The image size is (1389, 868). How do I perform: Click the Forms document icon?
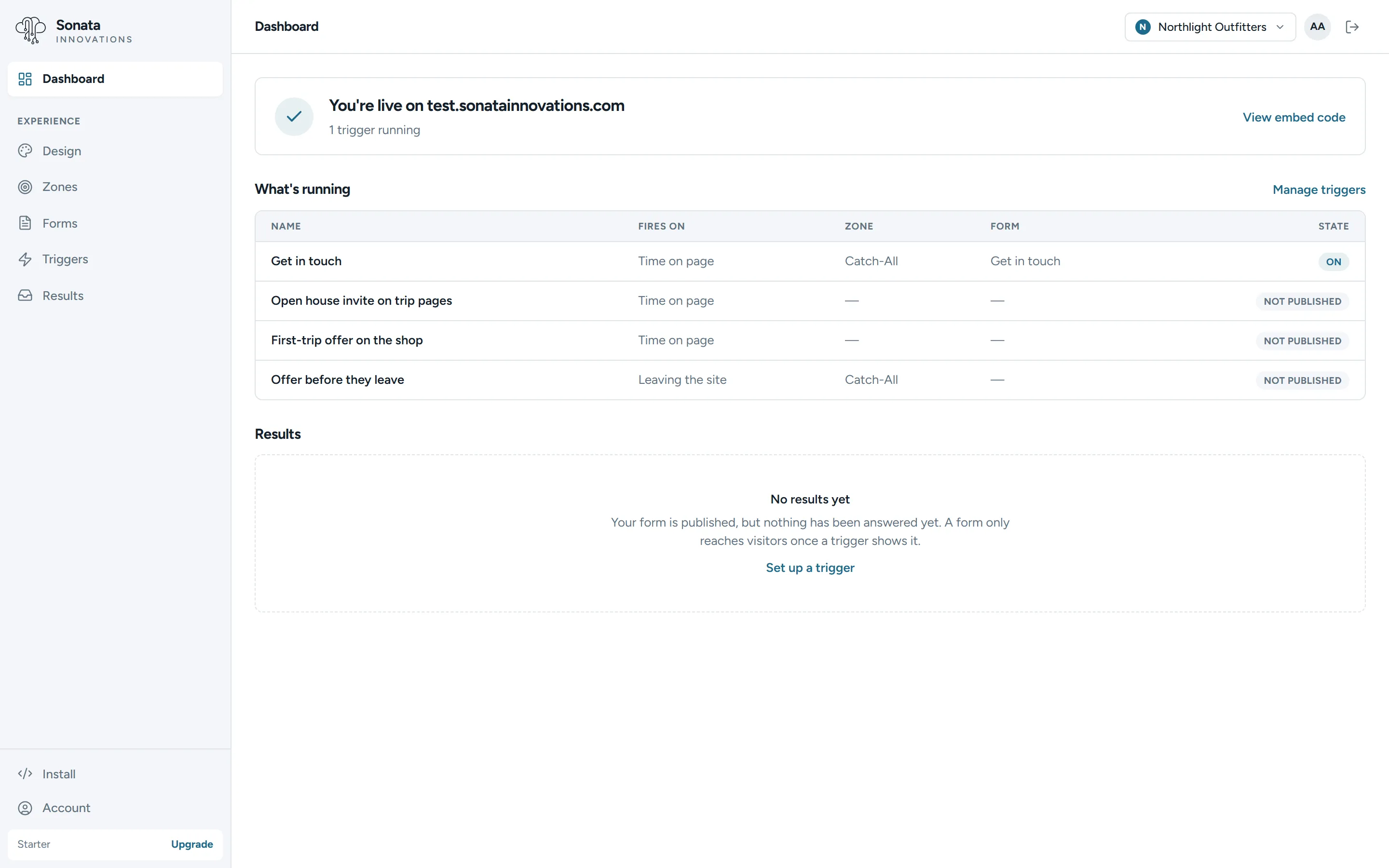(25, 223)
